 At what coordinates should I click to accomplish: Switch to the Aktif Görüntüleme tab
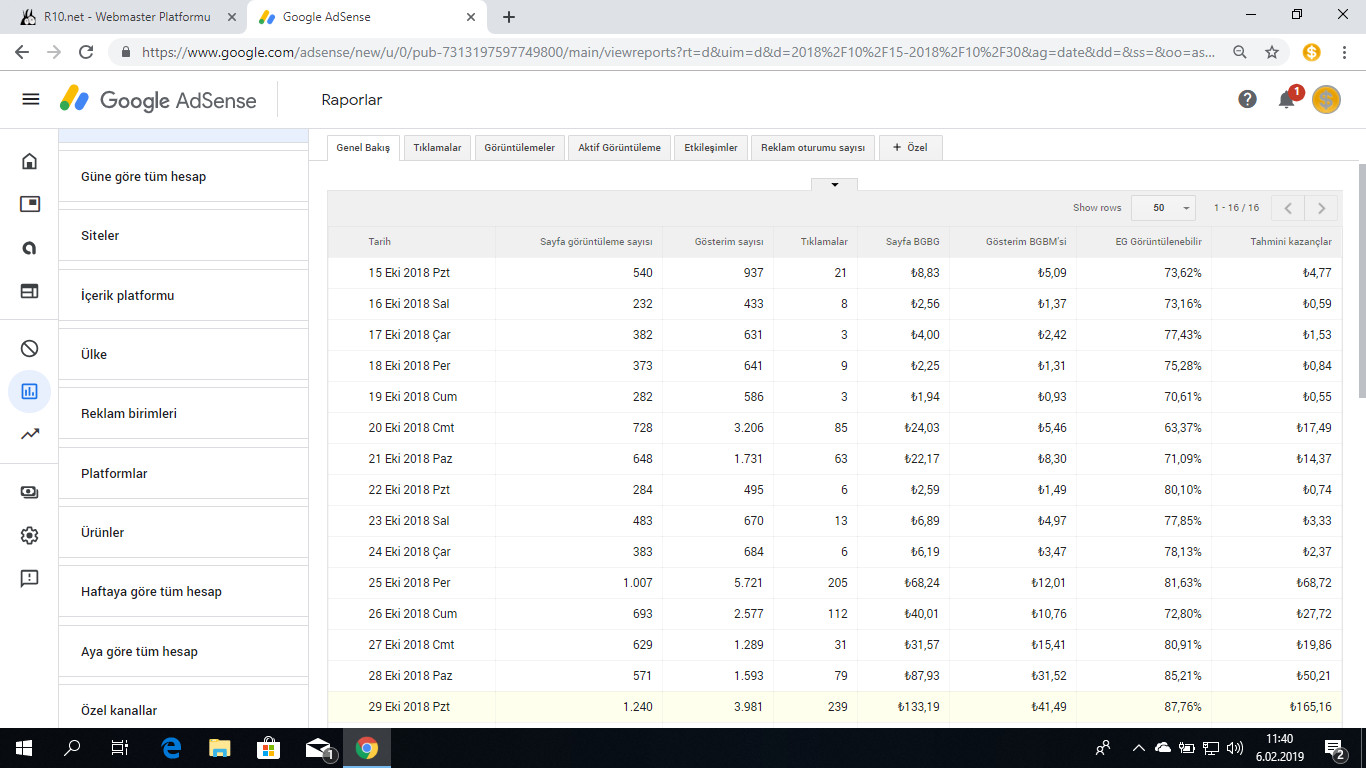click(x=620, y=148)
